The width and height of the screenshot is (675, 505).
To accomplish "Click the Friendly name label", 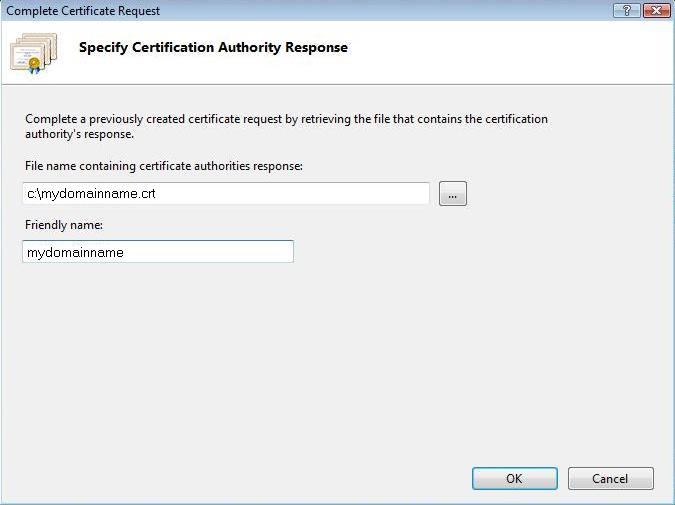I will point(60,225).
